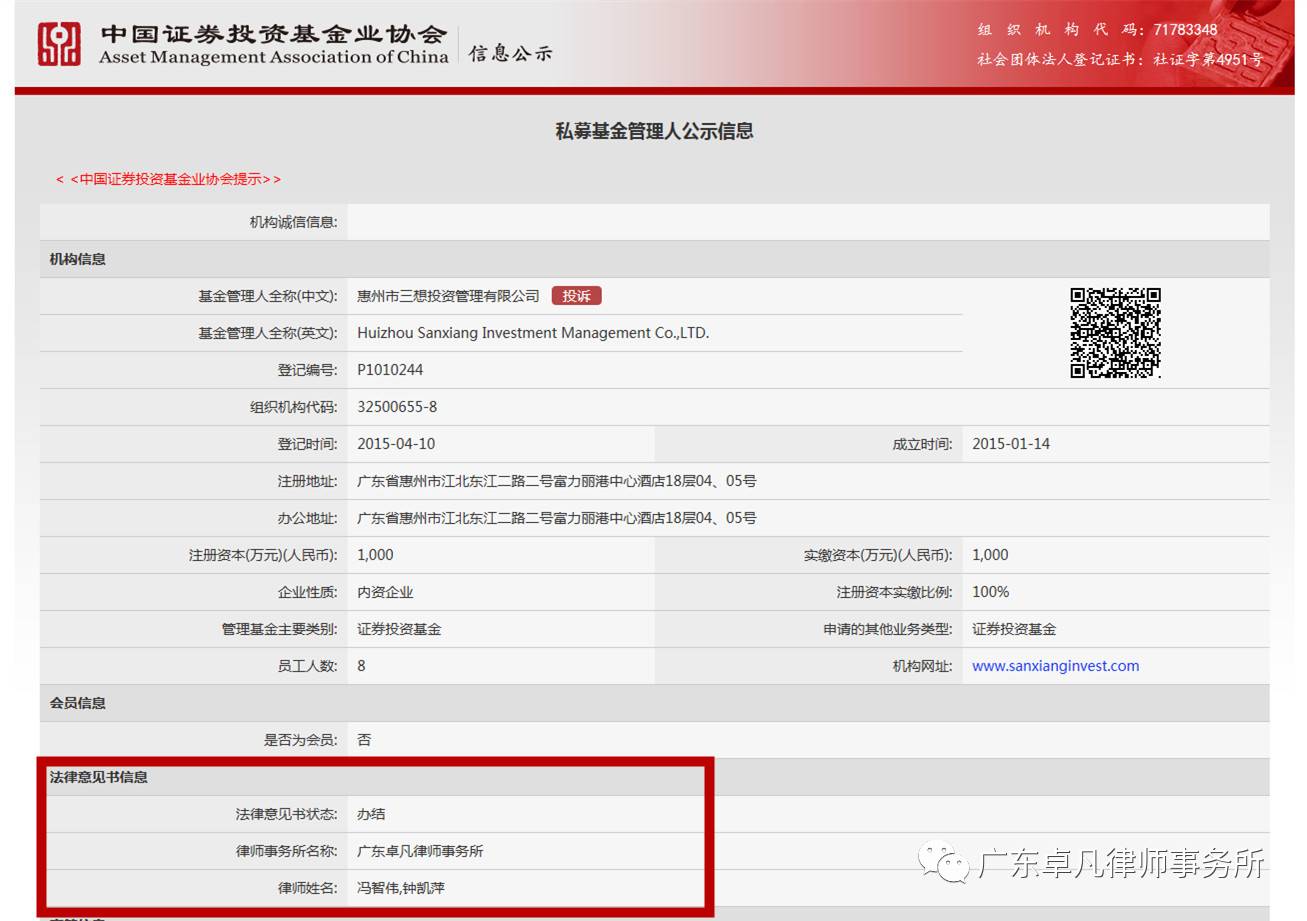Click the 员工人数 label
The image size is (1307, 921).
click(307, 666)
